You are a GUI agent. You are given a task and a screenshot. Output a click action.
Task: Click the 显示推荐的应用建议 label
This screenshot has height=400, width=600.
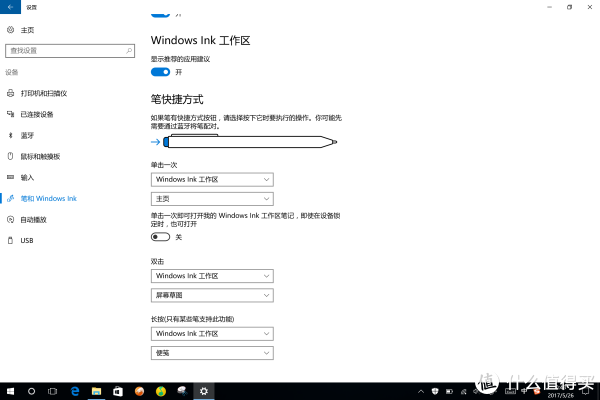point(180,59)
